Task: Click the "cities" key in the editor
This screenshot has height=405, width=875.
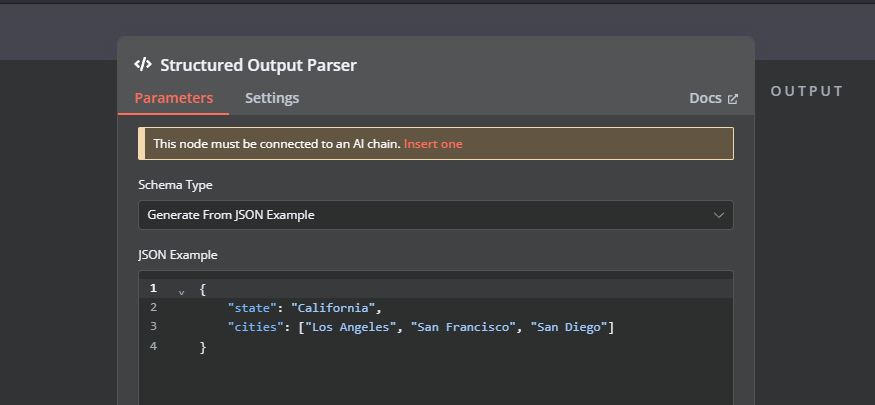Action: [253, 327]
